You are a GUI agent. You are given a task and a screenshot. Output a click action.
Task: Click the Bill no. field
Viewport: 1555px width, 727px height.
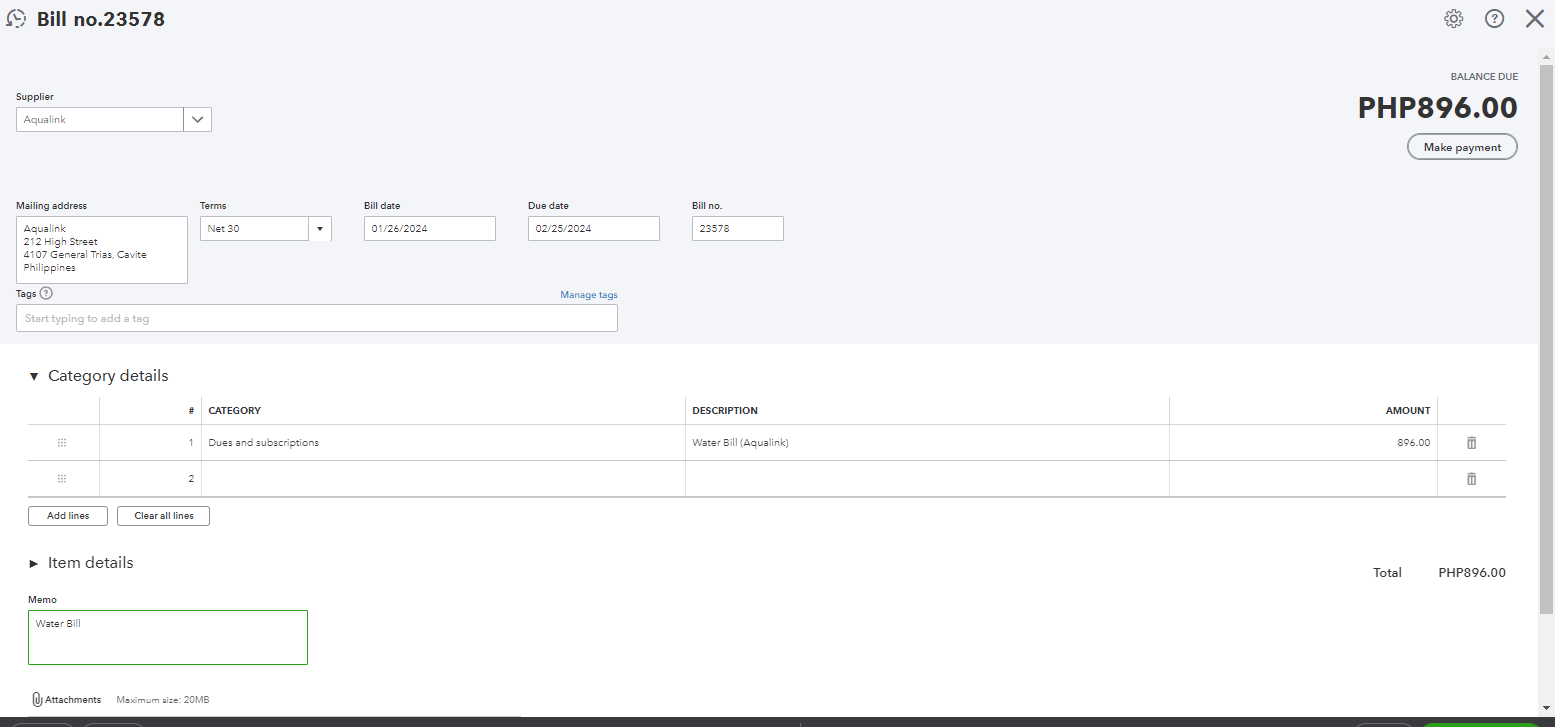738,228
